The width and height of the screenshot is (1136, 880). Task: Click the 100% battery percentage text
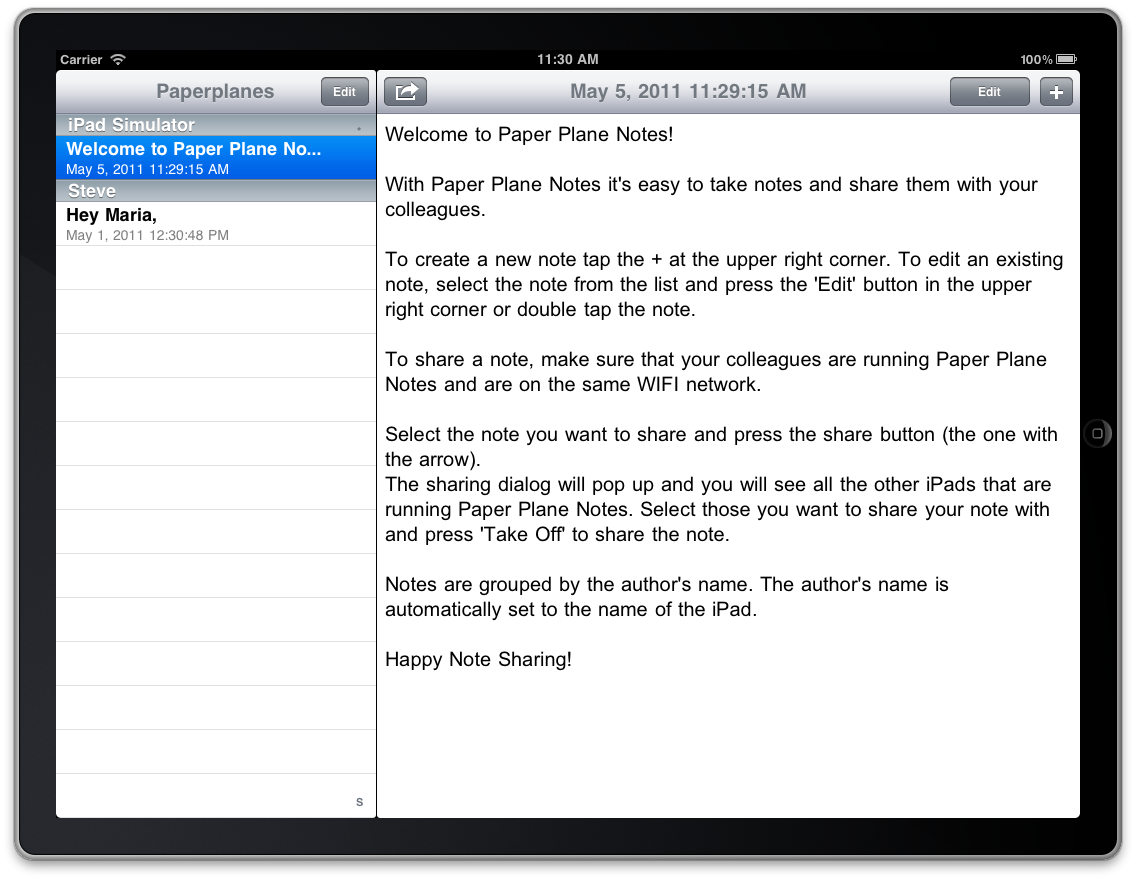[x=1036, y=60]
